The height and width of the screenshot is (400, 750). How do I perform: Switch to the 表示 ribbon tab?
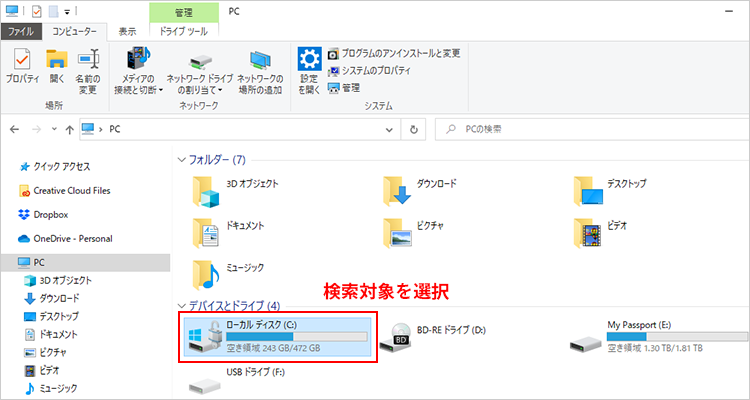point(127,31)
